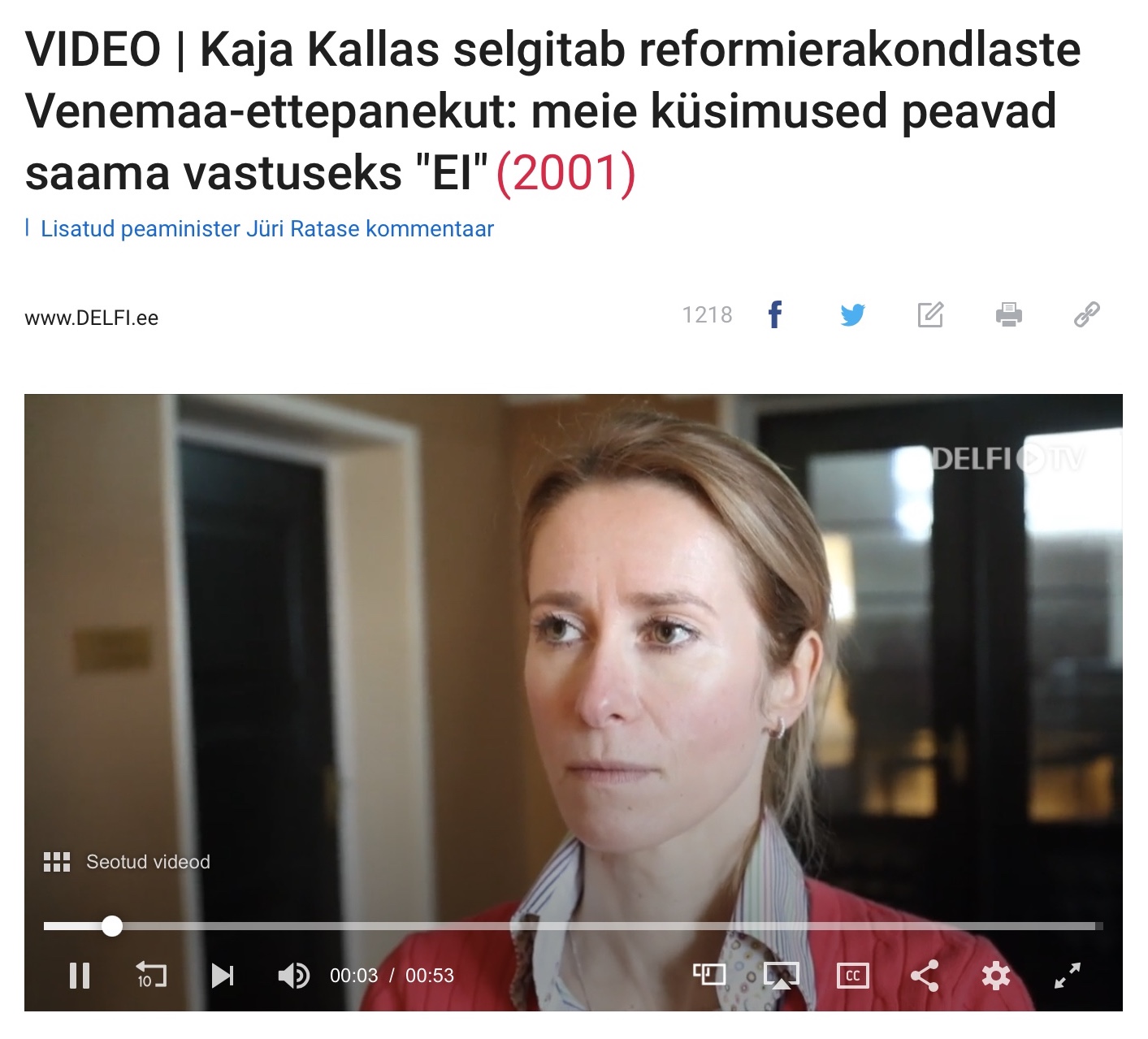Toggle picture-in-picture mode
The image size is (1148, 1039).
708,974
